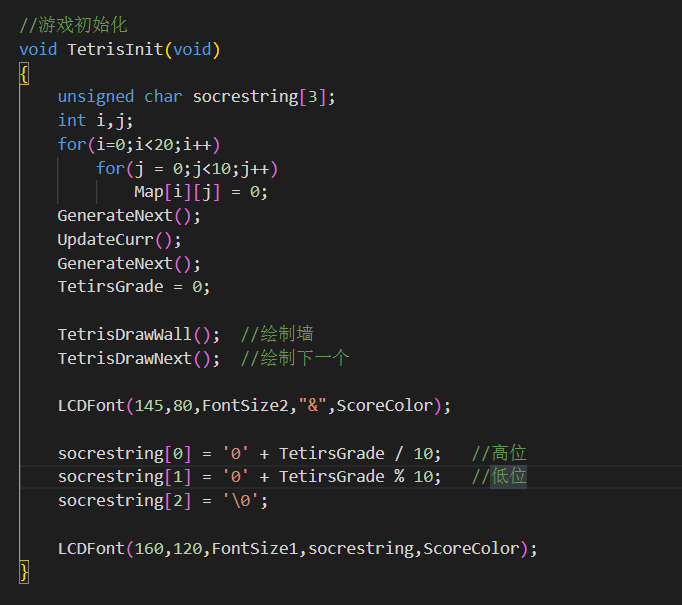Viewport: 682px width, 605px height.
Task: Click the function name 'TetrisInit'
Action: click(x=115, y=49)
